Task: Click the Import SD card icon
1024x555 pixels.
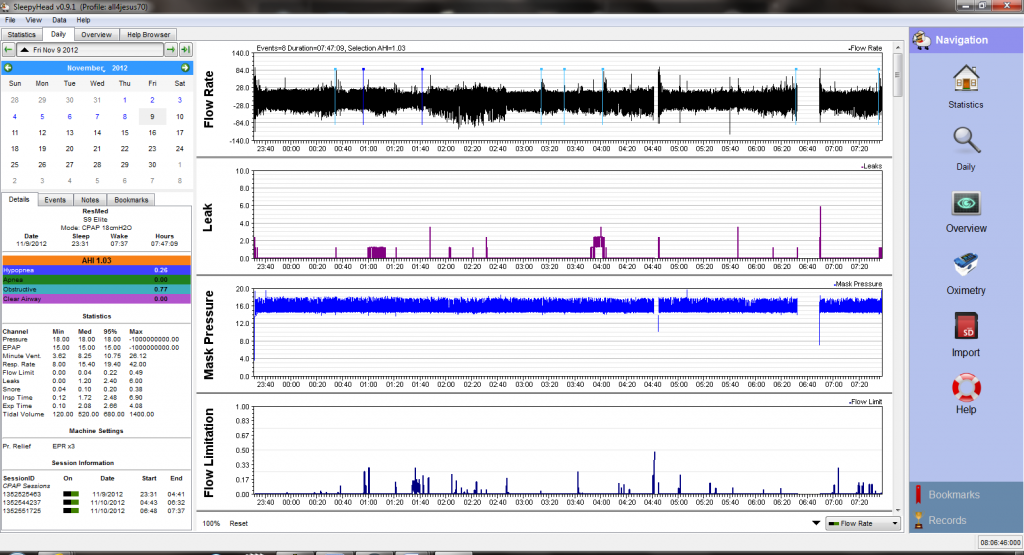Action: (x=965, y=326)
